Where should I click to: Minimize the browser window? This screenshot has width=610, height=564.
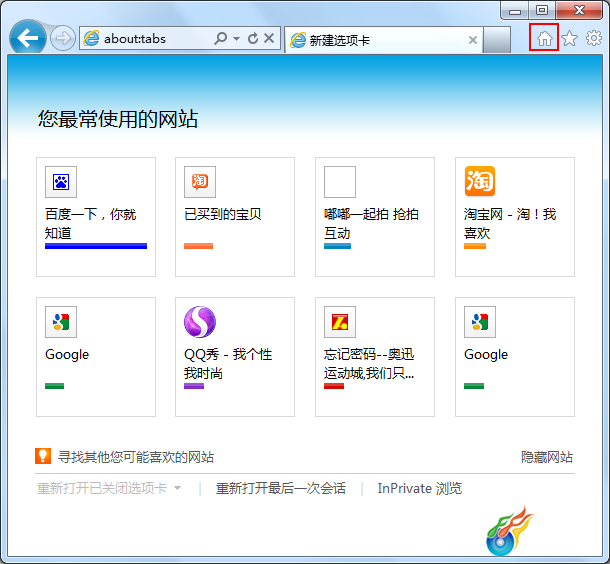click(x=515, y=11)
